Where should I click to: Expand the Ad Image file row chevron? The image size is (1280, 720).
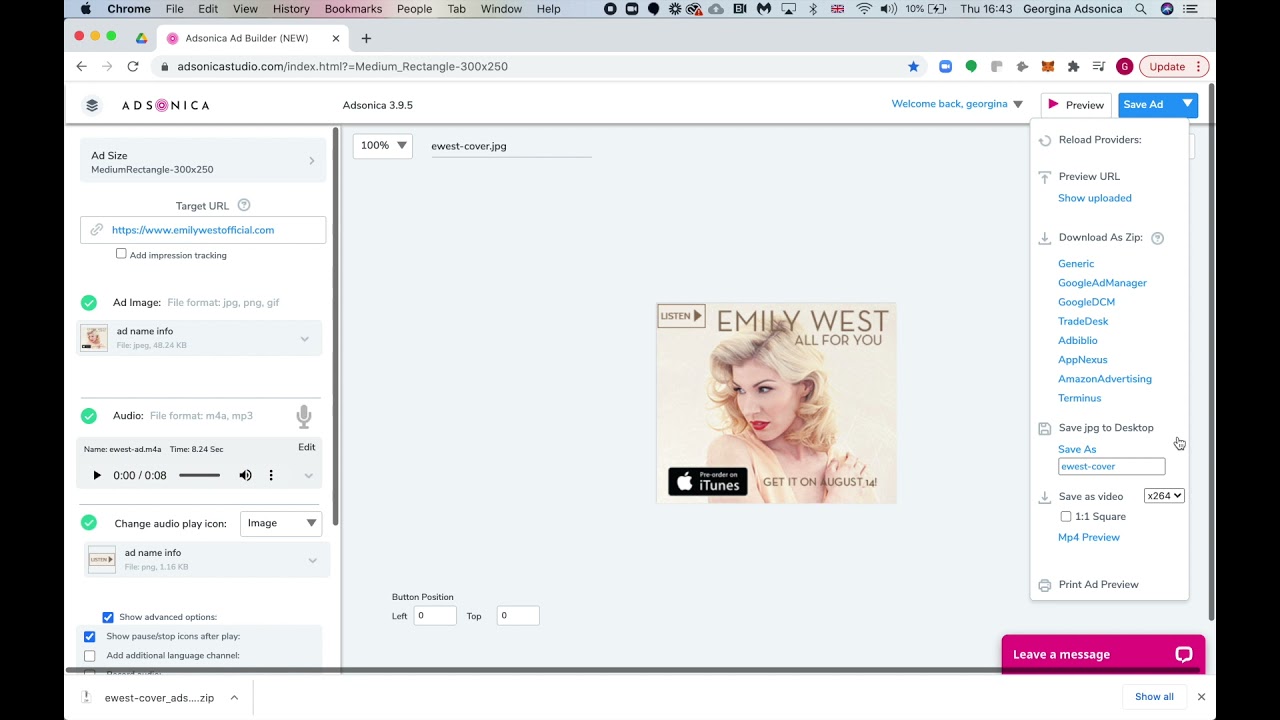click(305, 339)
